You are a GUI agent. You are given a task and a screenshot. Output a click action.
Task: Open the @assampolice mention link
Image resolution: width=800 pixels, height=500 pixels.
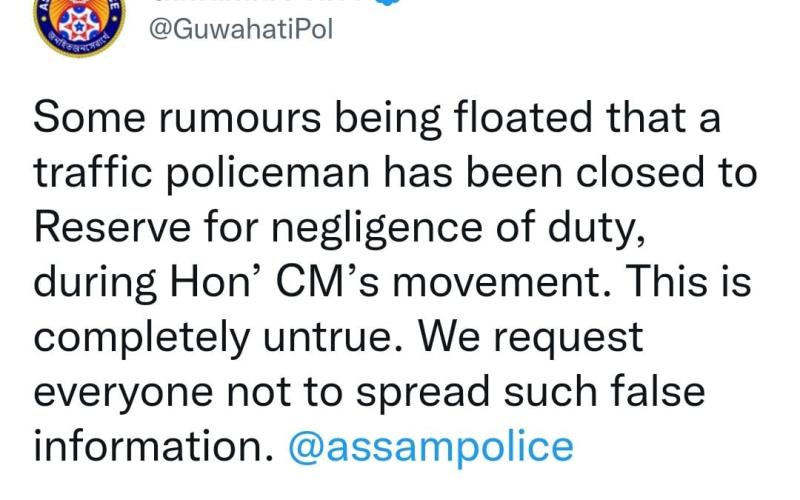(431, 447)
